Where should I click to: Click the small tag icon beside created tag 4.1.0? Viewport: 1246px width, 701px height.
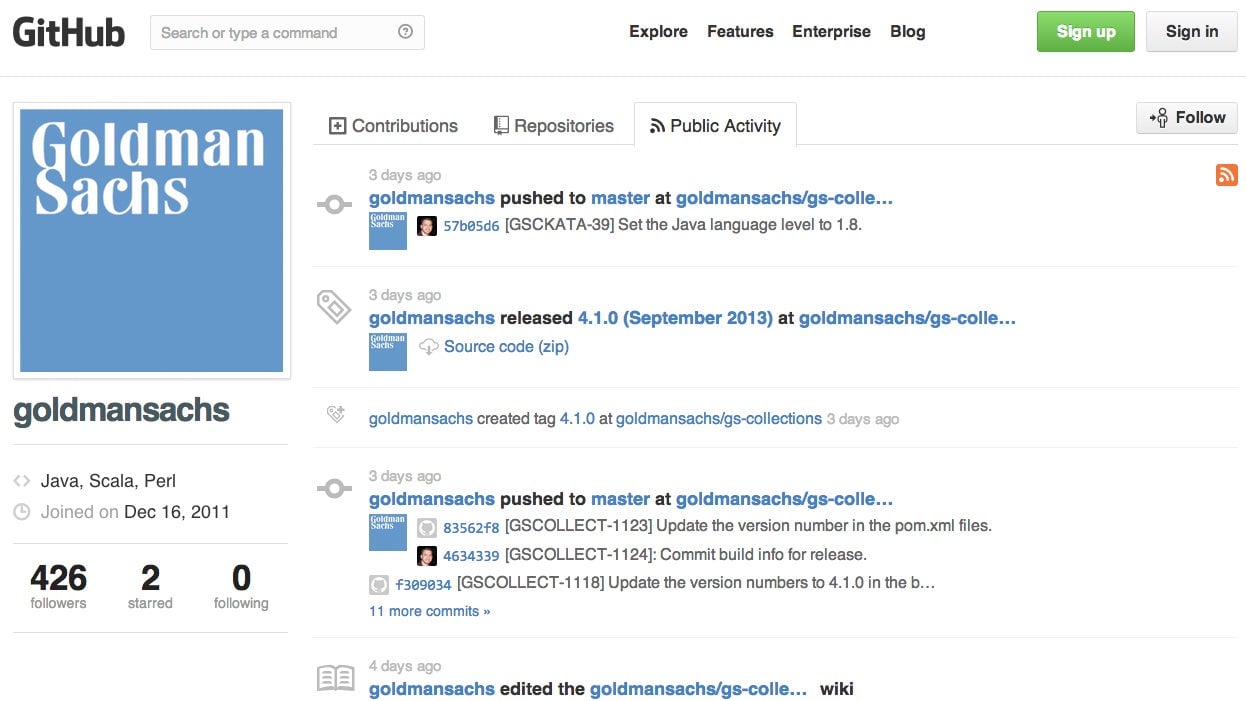pos(336,413)
